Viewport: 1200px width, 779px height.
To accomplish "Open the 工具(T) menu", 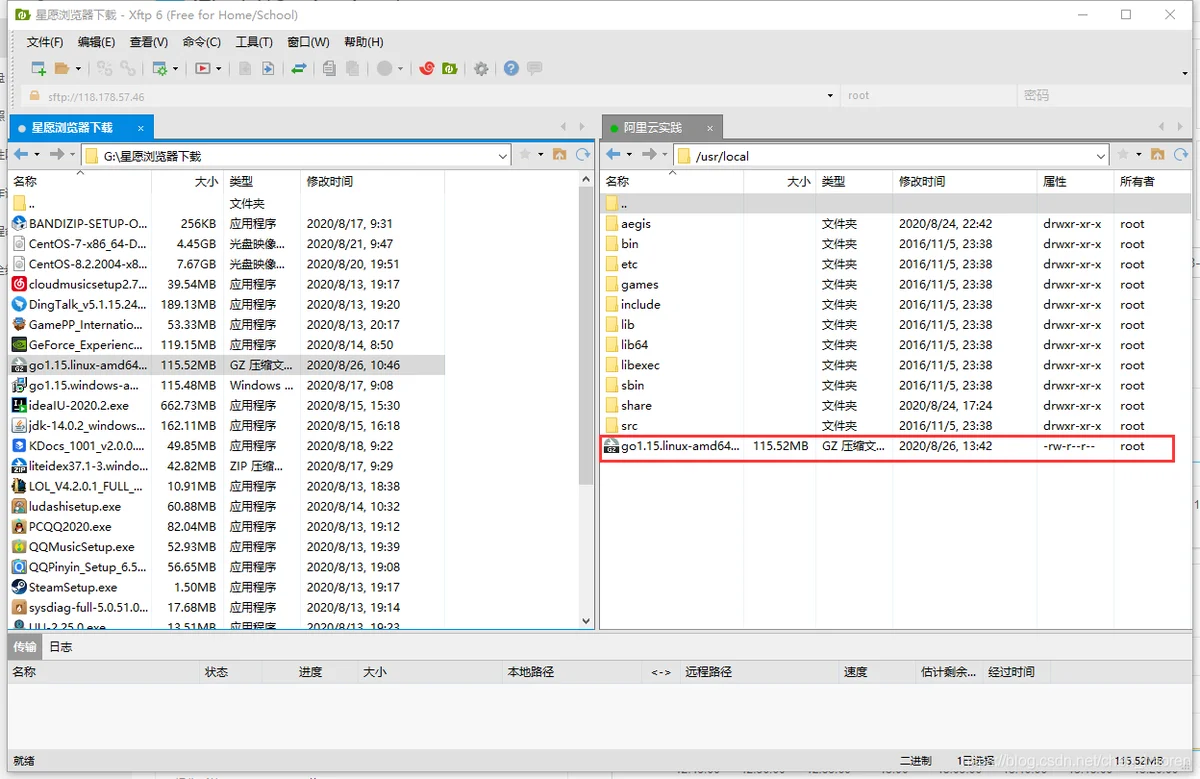I will click(x=254, y=42).
